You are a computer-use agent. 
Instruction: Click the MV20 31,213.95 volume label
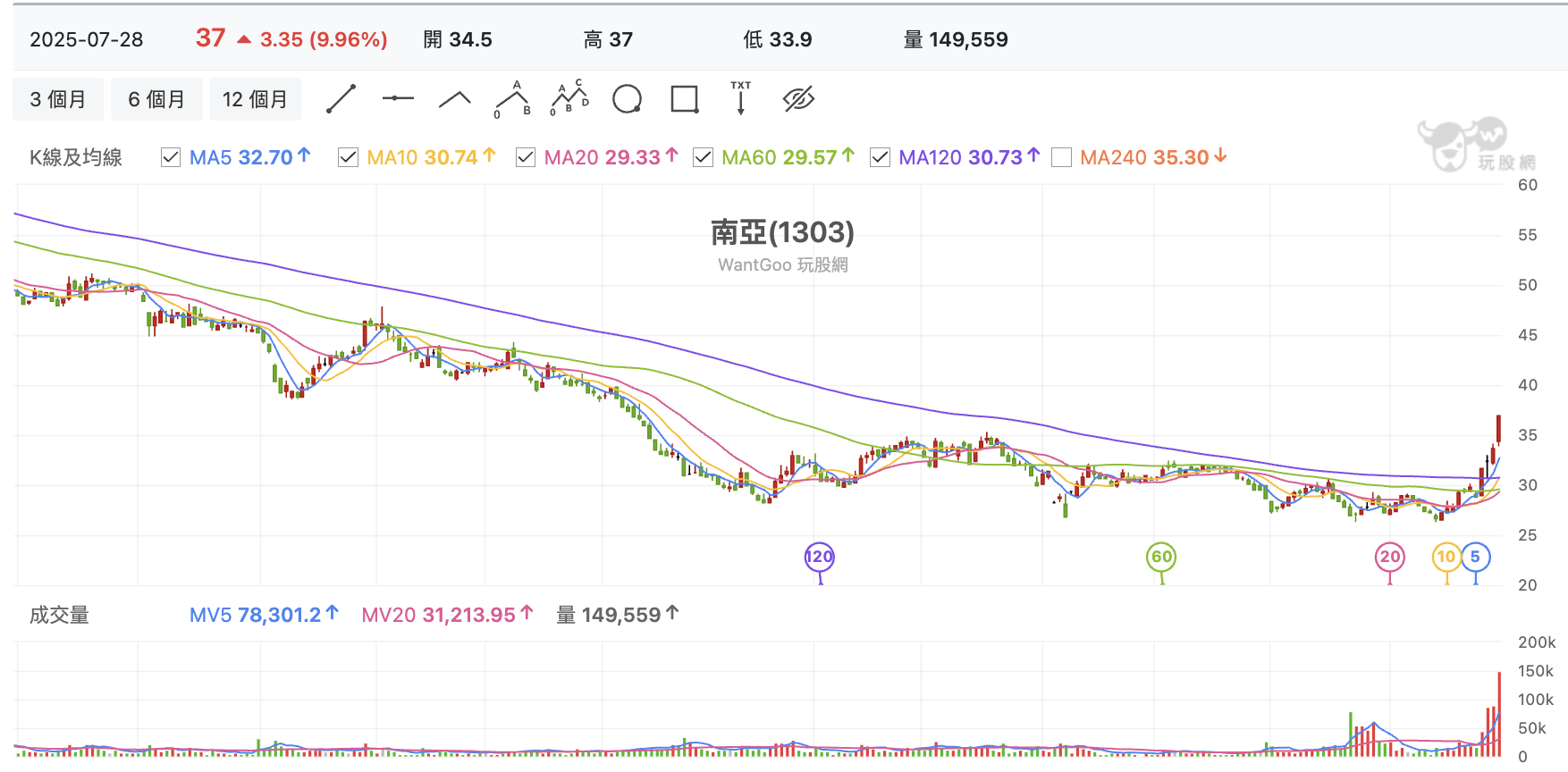(447, 615)
